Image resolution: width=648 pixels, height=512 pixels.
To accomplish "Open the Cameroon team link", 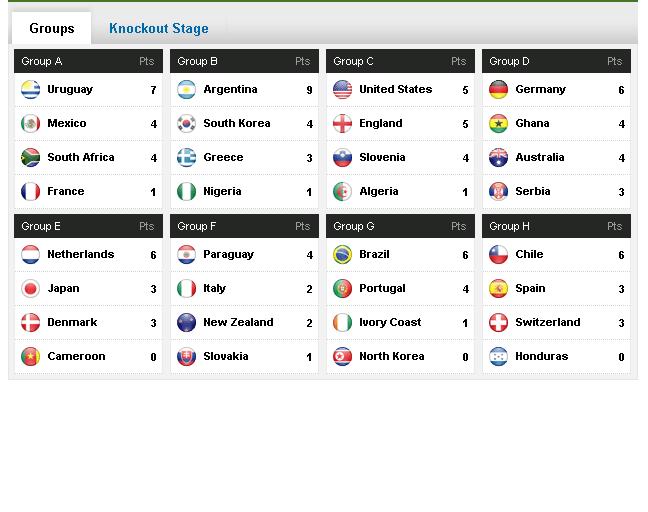I will pos(76,356).
